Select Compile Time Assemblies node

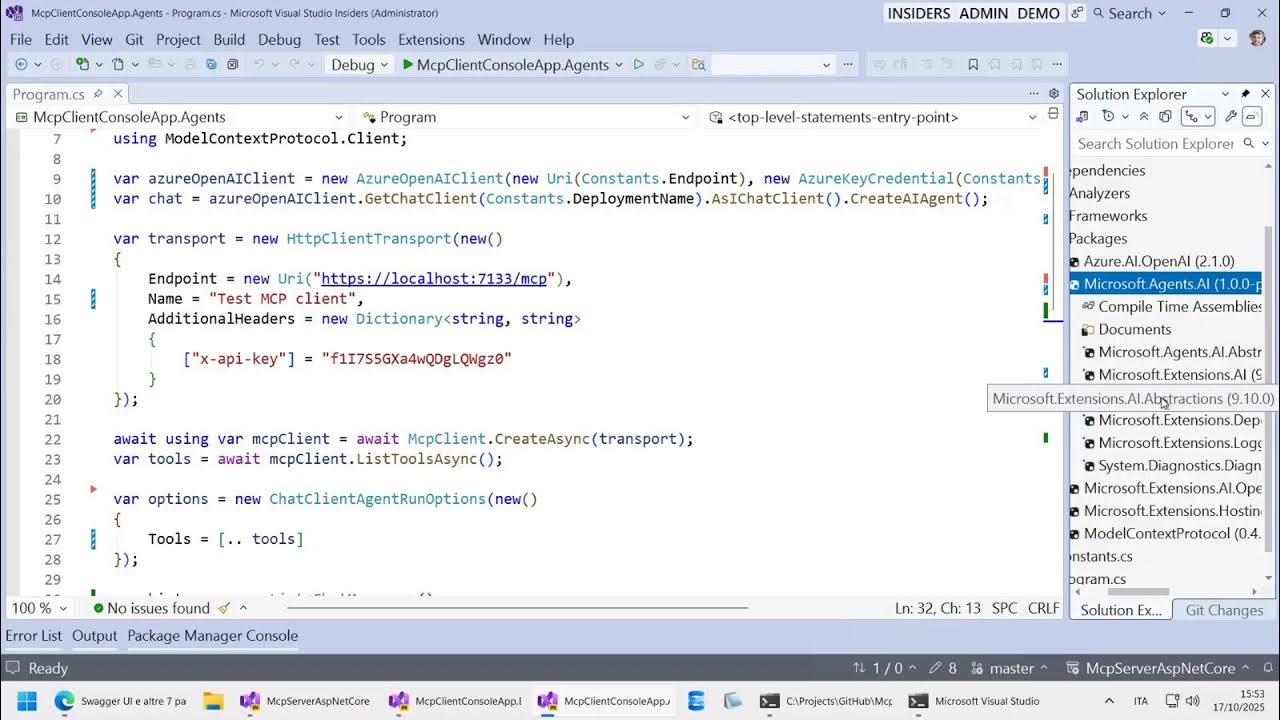pyautogui.click(x=1172, y=307)
